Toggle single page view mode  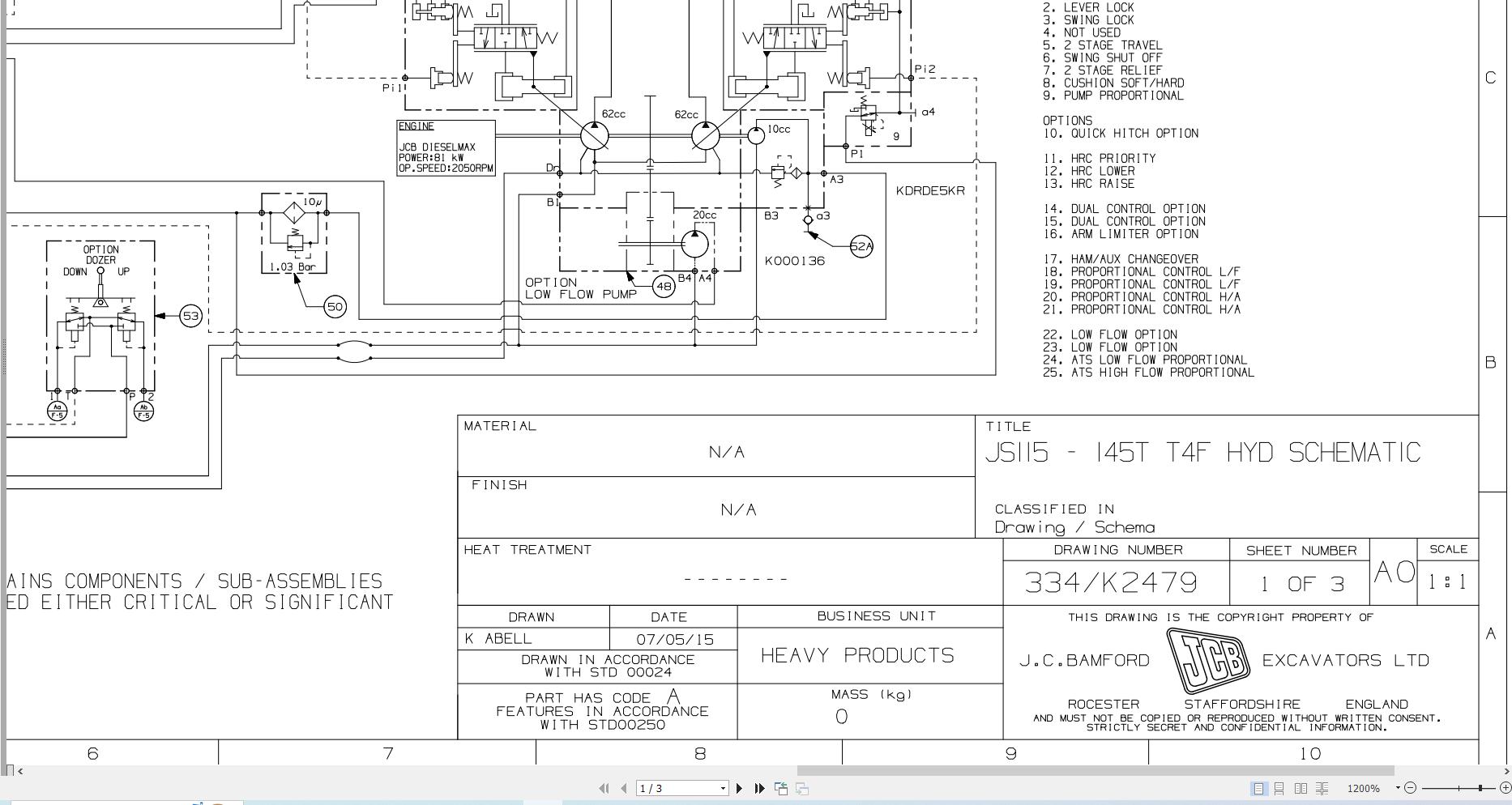pyautogui.click(x=1258, y=787)
